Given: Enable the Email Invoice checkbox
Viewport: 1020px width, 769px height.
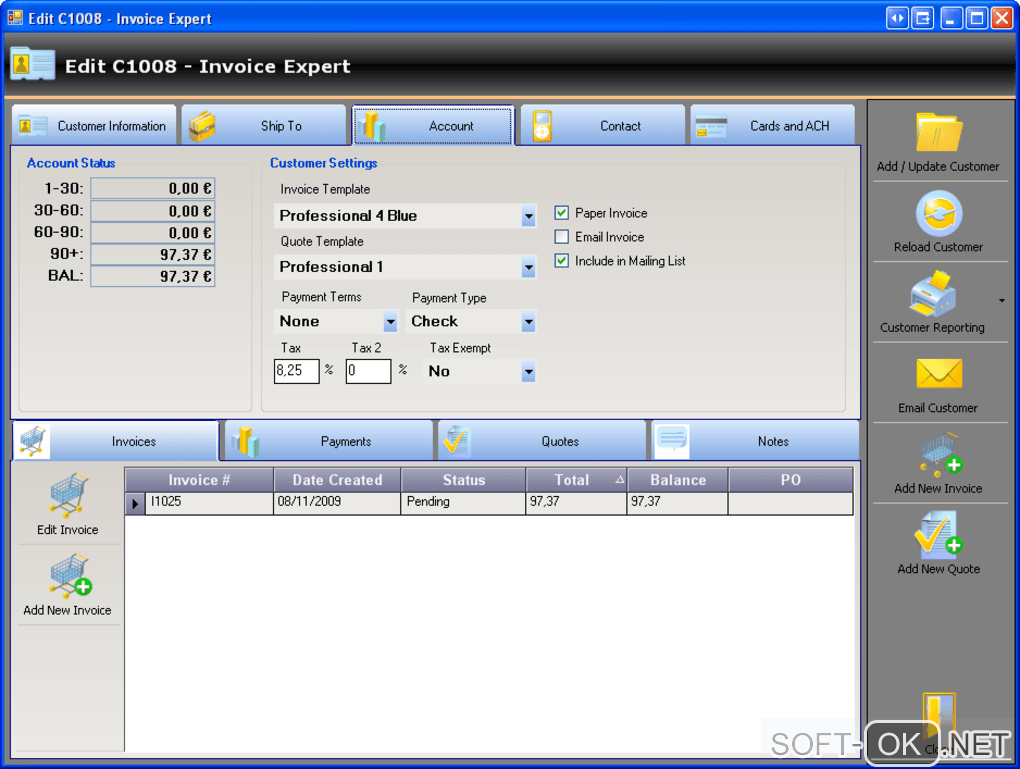Looking at the screenshot, I should tap(561, 236).
